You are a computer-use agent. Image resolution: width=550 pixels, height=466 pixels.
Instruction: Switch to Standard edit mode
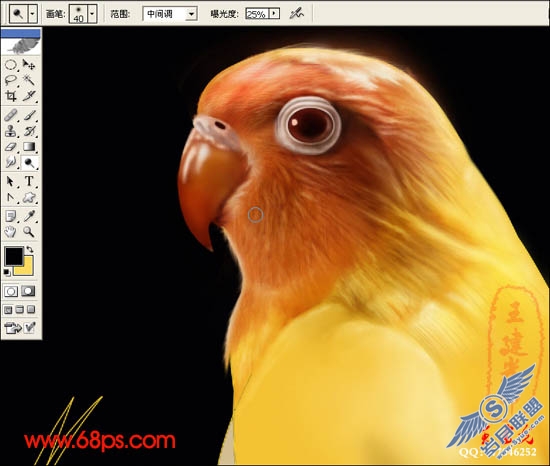click(x=11, y=291)
